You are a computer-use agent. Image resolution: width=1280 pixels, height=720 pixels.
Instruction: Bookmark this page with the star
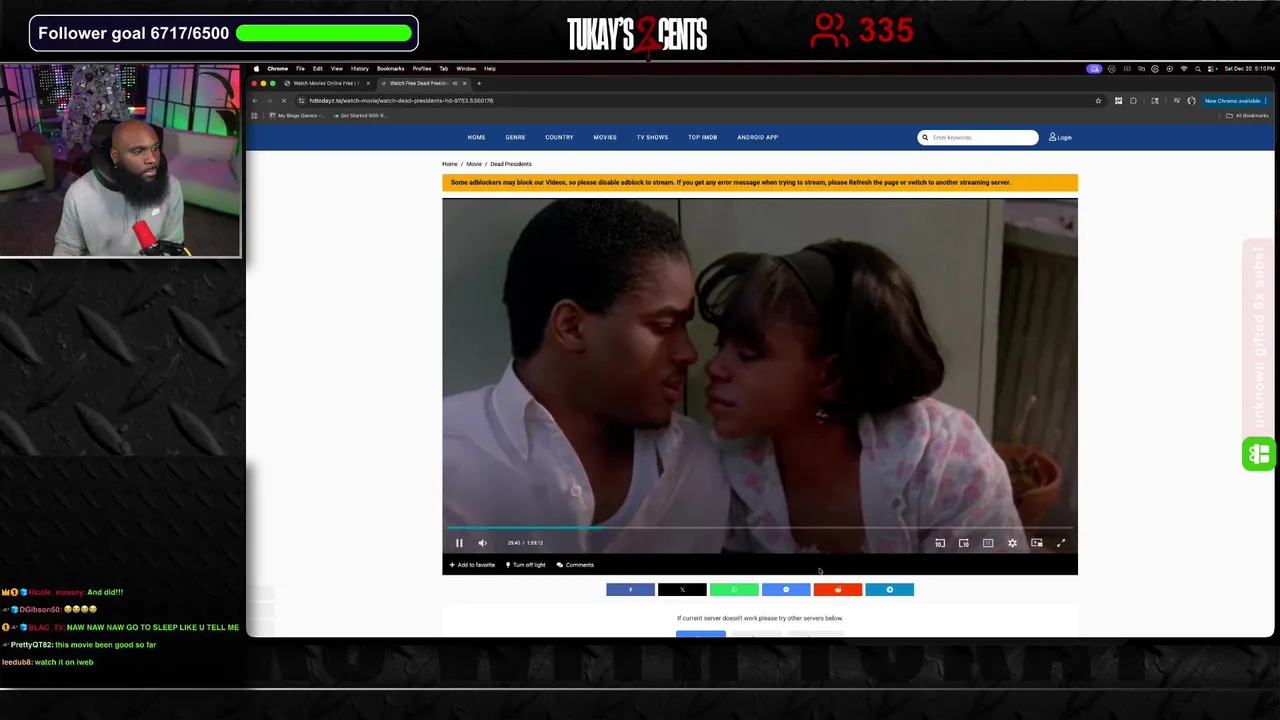[1098, 100]
